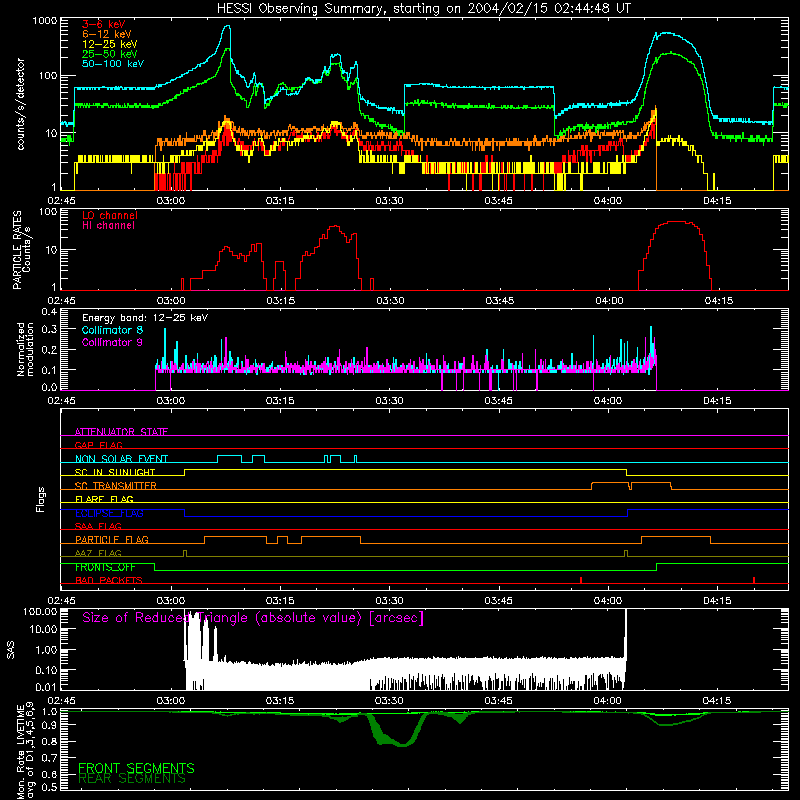Click the Mon. Rate LIVETIME axis label
The height and width of the screenshot is (800, 800).
coord(25,750)
